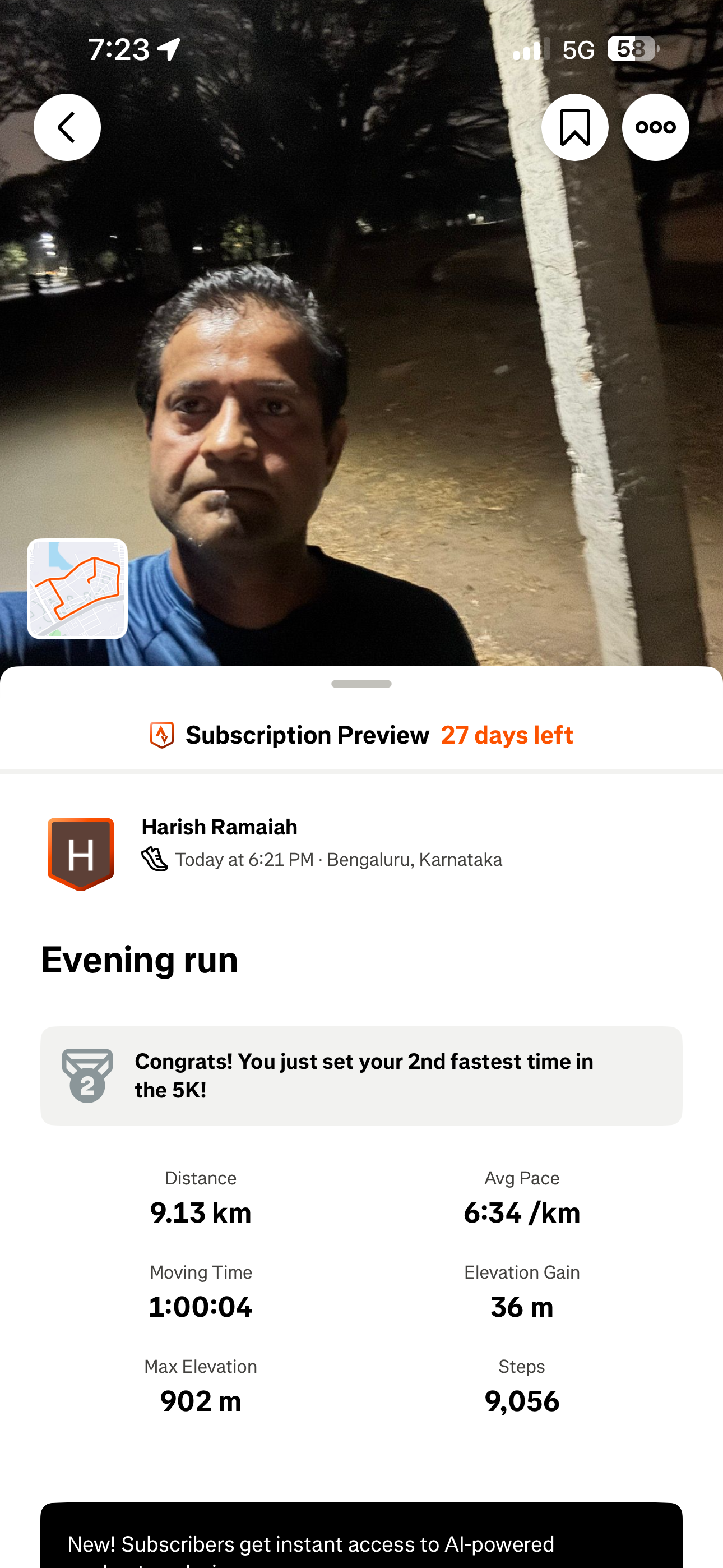
Task: Tap the Evening run activity title
Action: click(140, 960)
